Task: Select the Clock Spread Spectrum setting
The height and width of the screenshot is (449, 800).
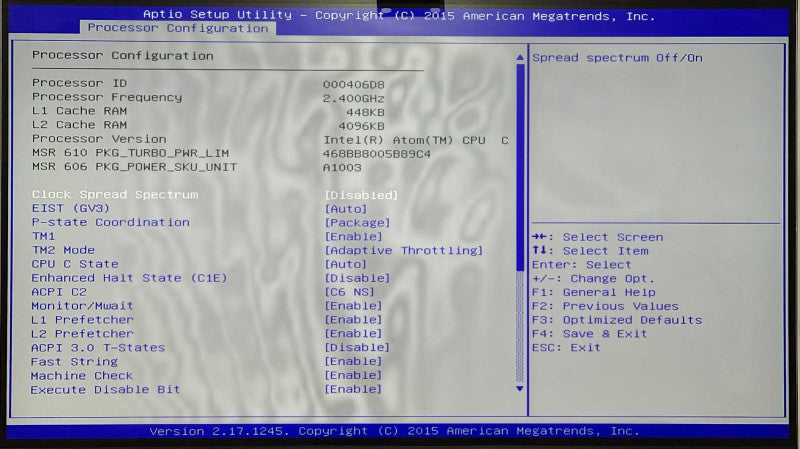Action: pos(115,194)
